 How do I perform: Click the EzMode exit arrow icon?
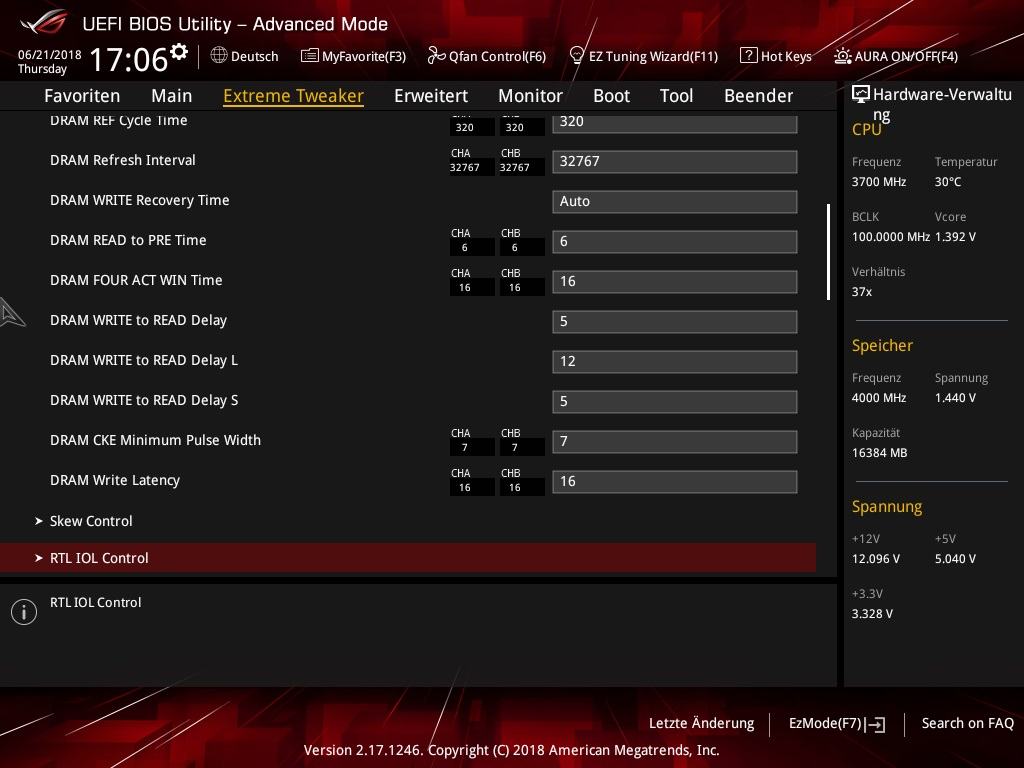(875, 724)
